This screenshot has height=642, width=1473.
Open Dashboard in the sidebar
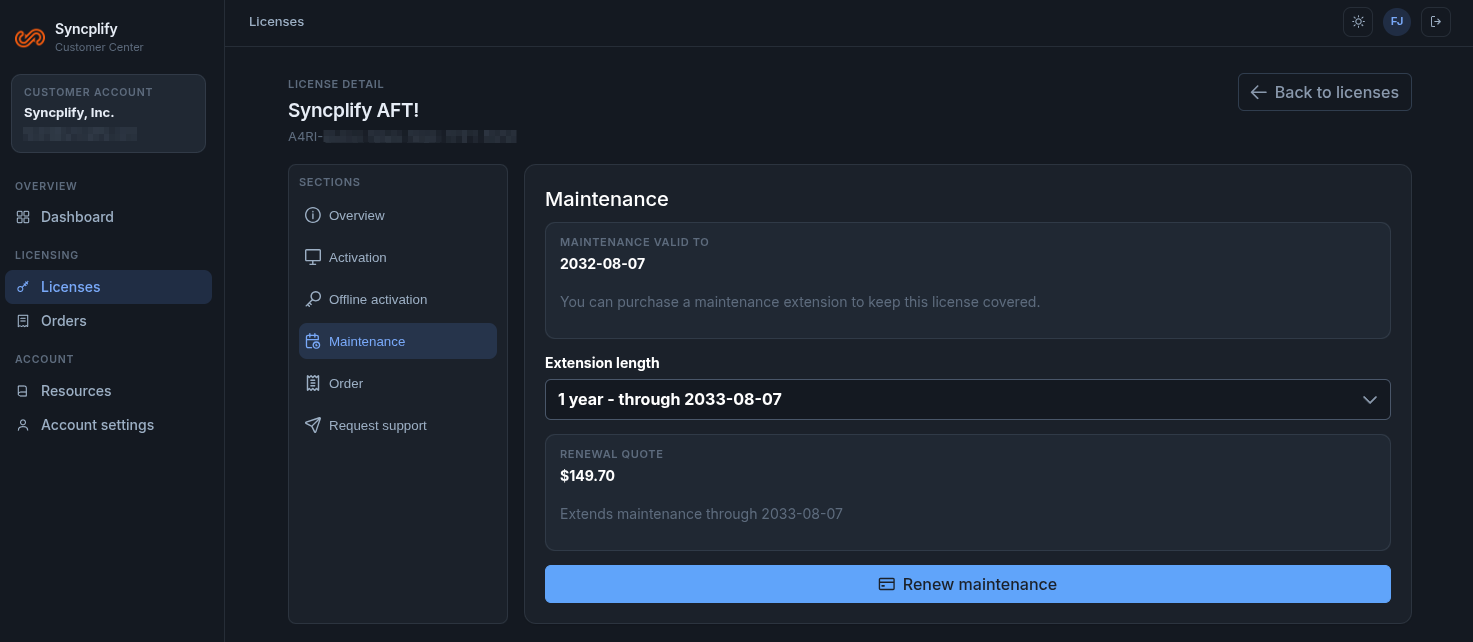(x=108, y=217)
